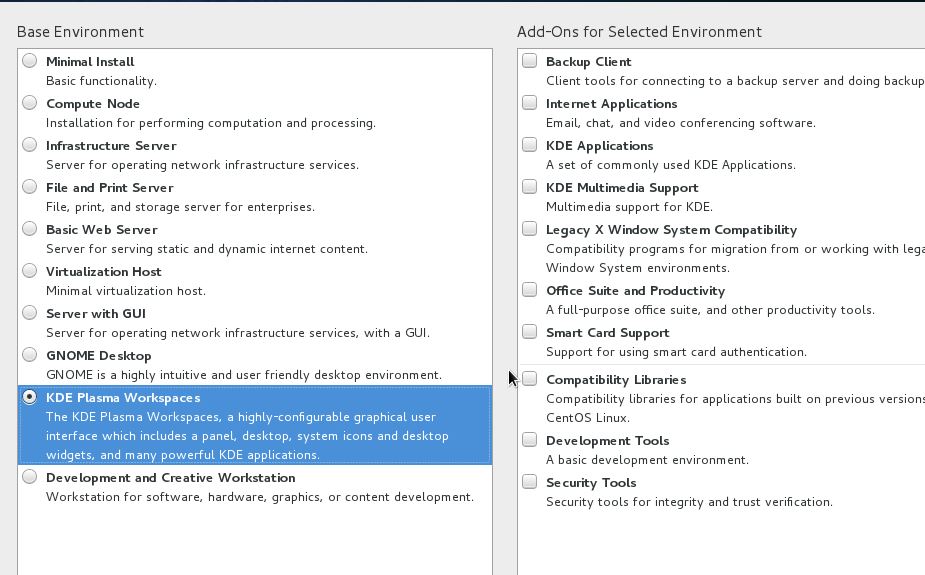
Task: Enable KDE Multimedia Support checkbox
Action: coord(529,187)
